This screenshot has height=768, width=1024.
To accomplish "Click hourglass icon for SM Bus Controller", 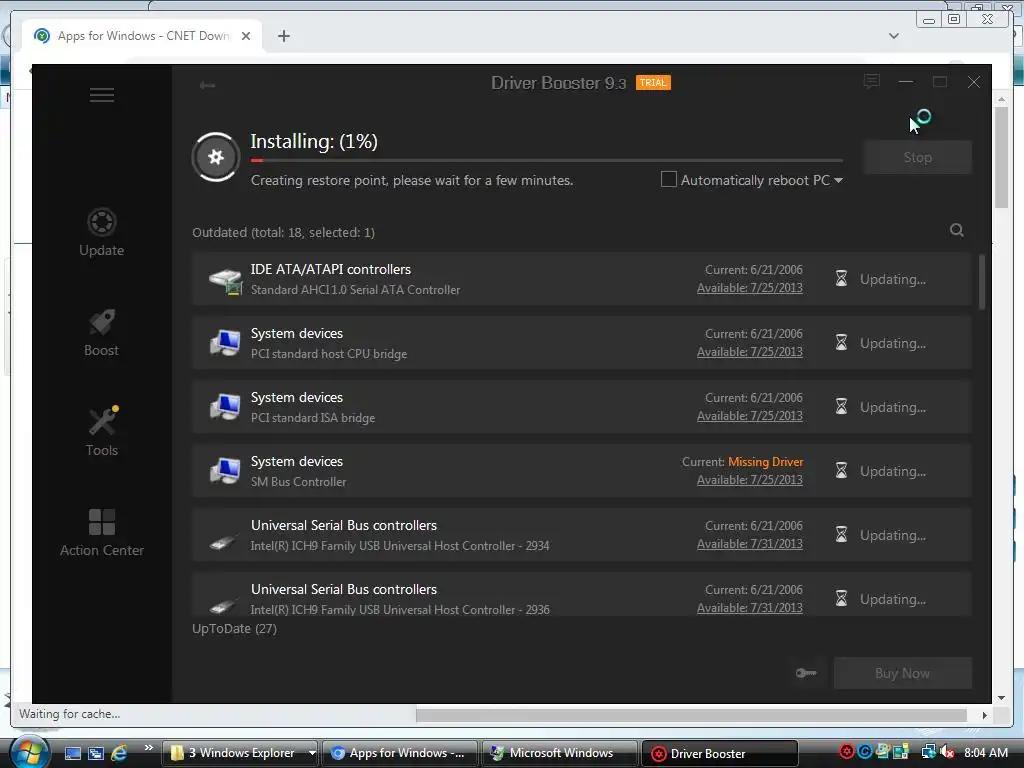I will 841,471.
